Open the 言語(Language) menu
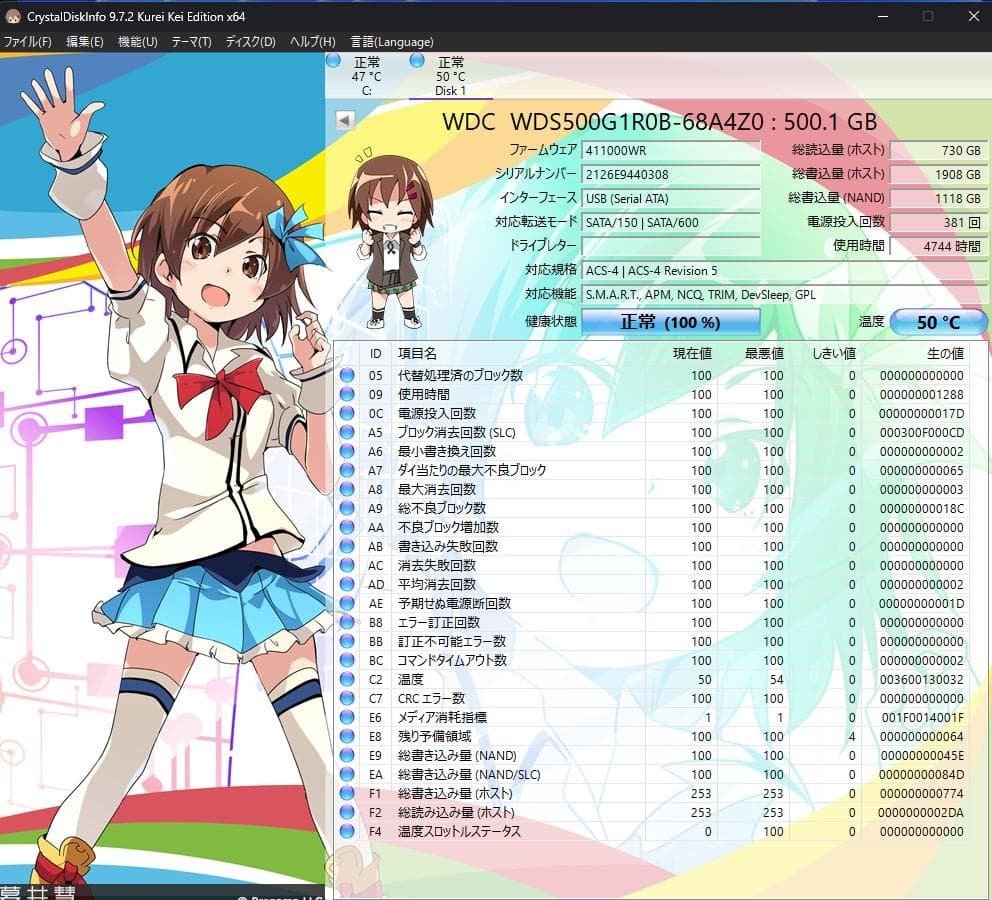Image resolution: width=992 pixels, height=900 pixels. tap(392, 42)
